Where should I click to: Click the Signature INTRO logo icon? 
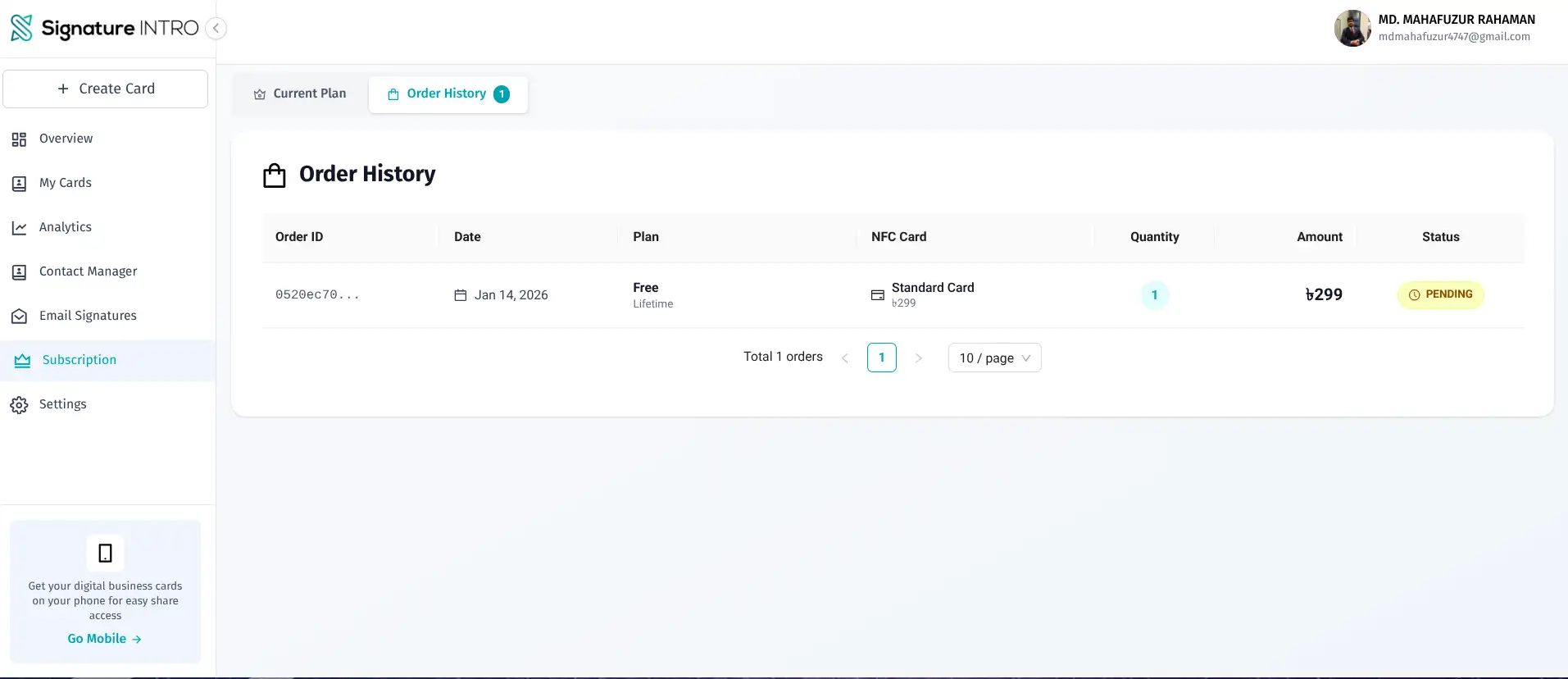click(21, 28)
